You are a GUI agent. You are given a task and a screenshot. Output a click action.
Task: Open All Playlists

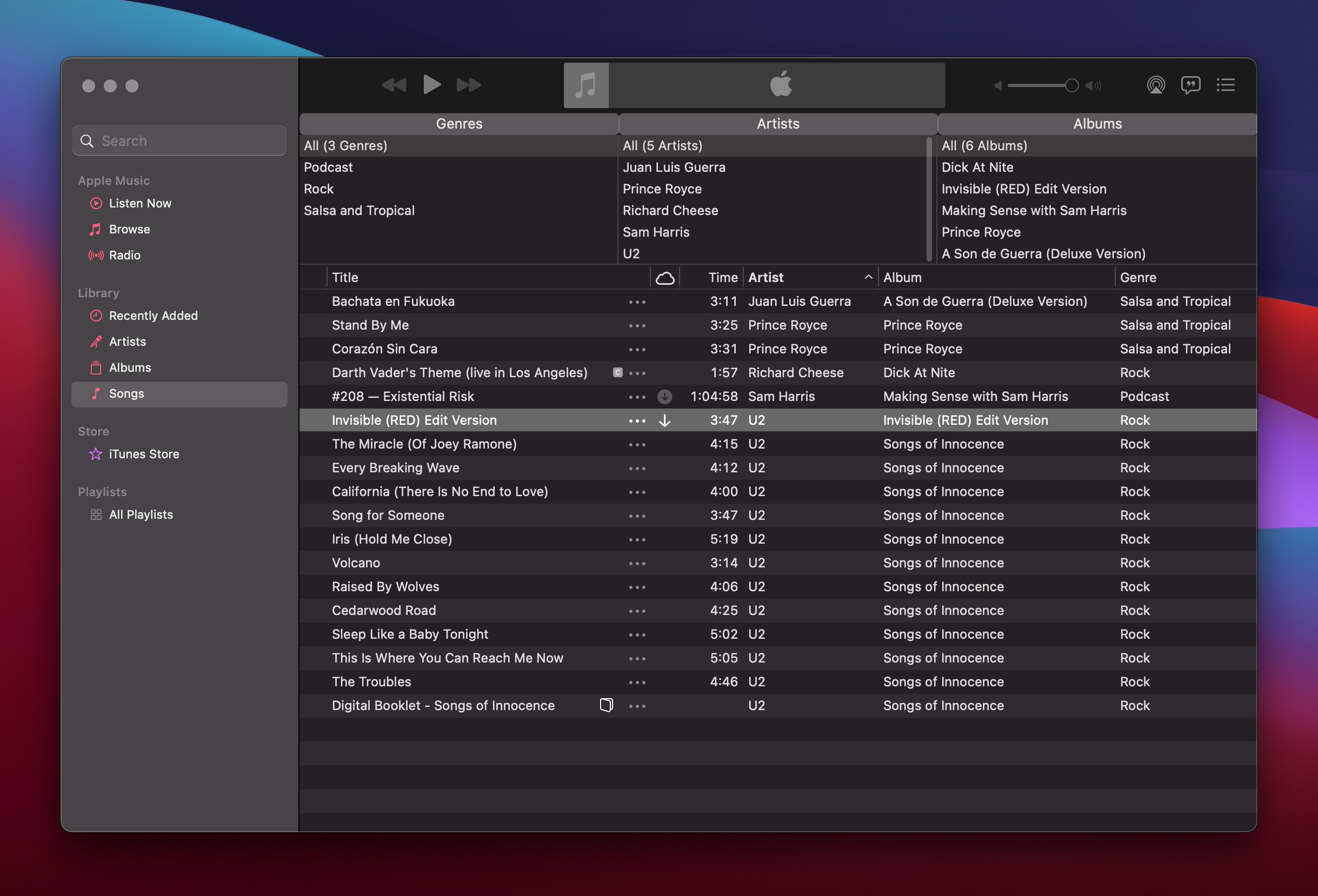[141, 514]
